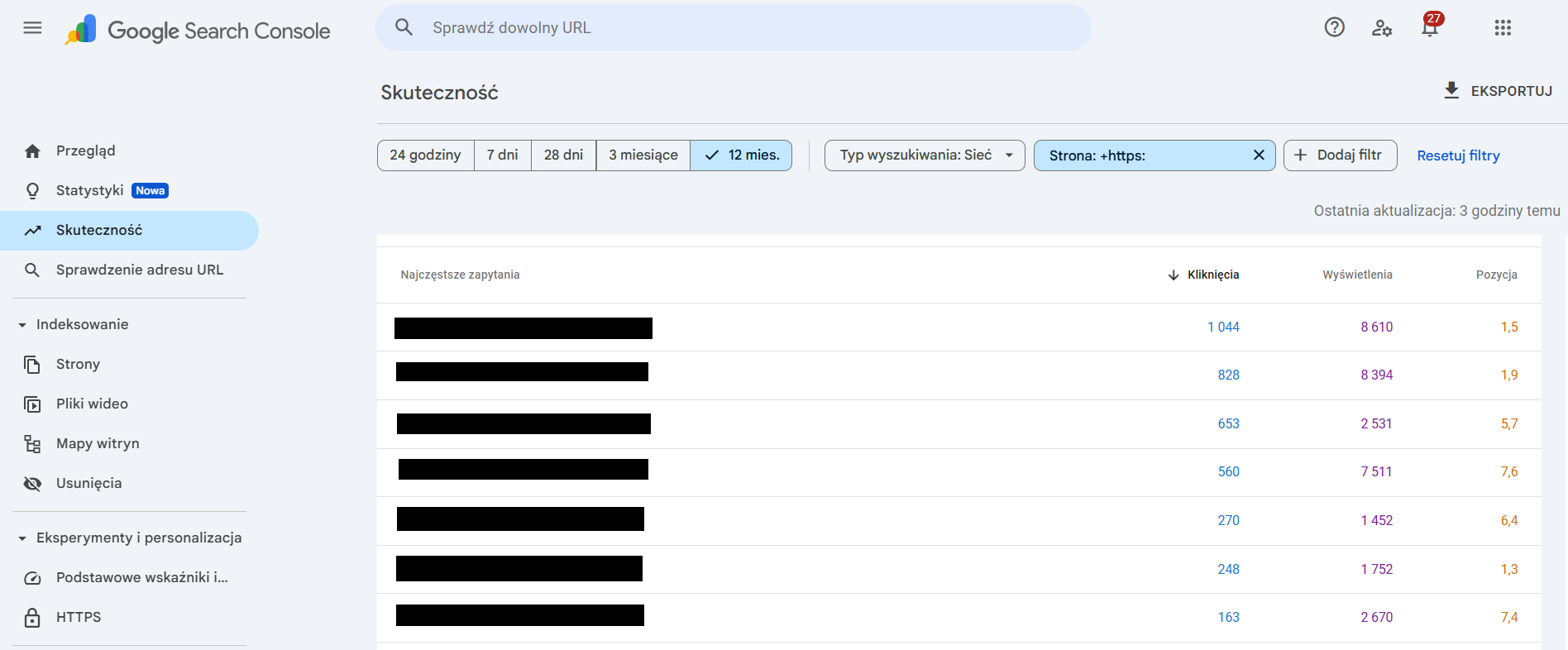
Task: Select the 24 godziny date range
Action: 425,155
